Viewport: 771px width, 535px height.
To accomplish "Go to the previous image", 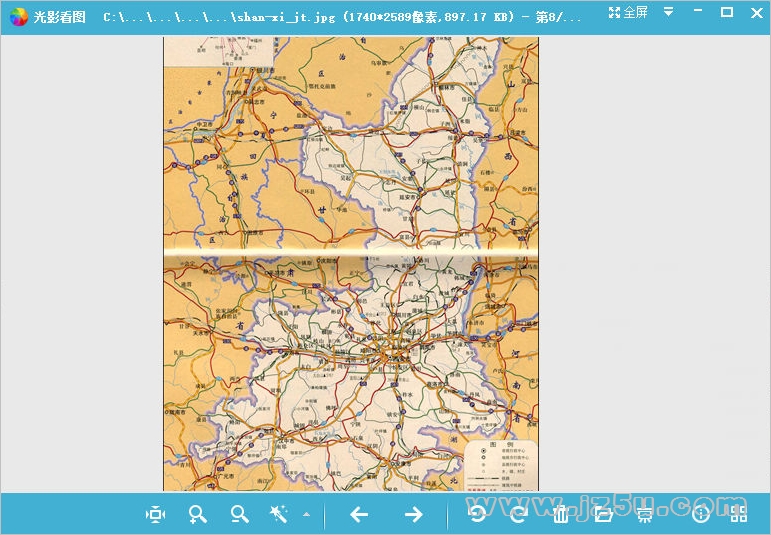I will pos(359,514).
